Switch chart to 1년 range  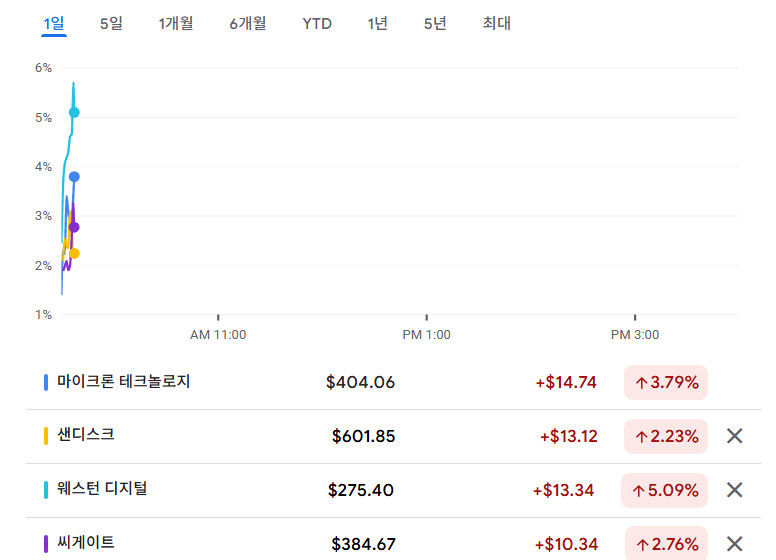pos(377,23)
